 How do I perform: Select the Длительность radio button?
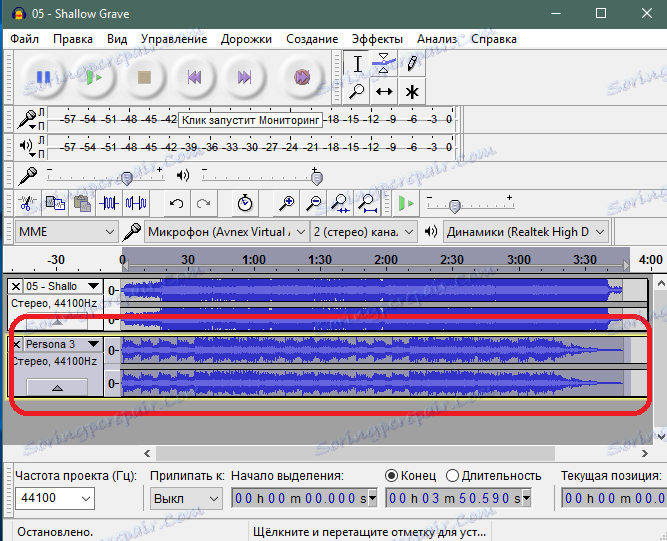(452, 476)
